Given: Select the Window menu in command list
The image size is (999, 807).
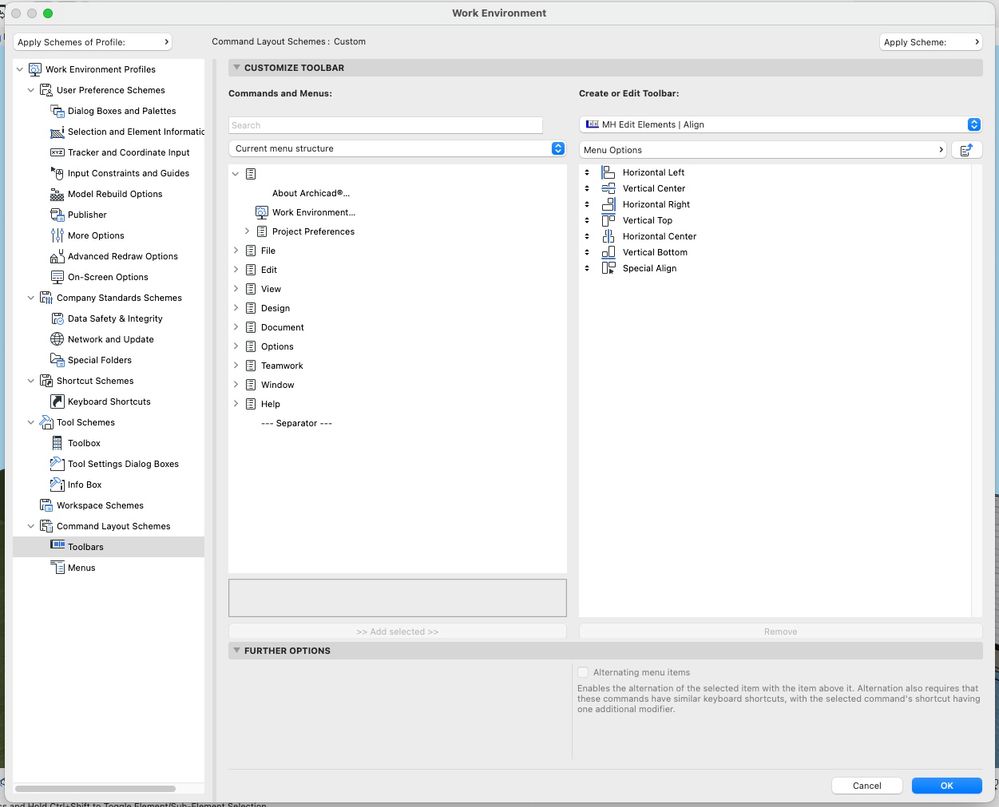Looking at the screenshot, I should pyautogui.click(x=277, y=384).
